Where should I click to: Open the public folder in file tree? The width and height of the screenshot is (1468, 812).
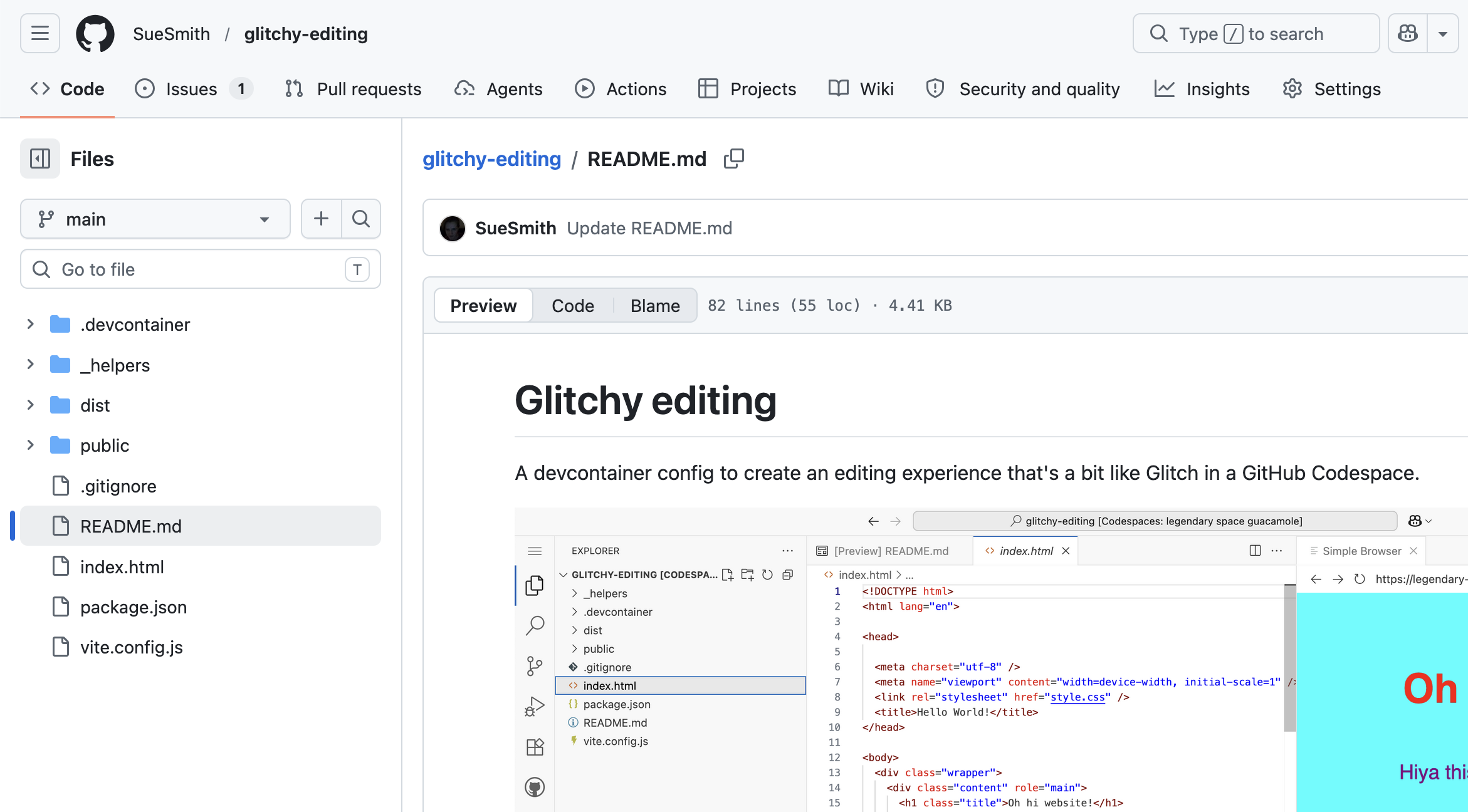coord(105,445)
